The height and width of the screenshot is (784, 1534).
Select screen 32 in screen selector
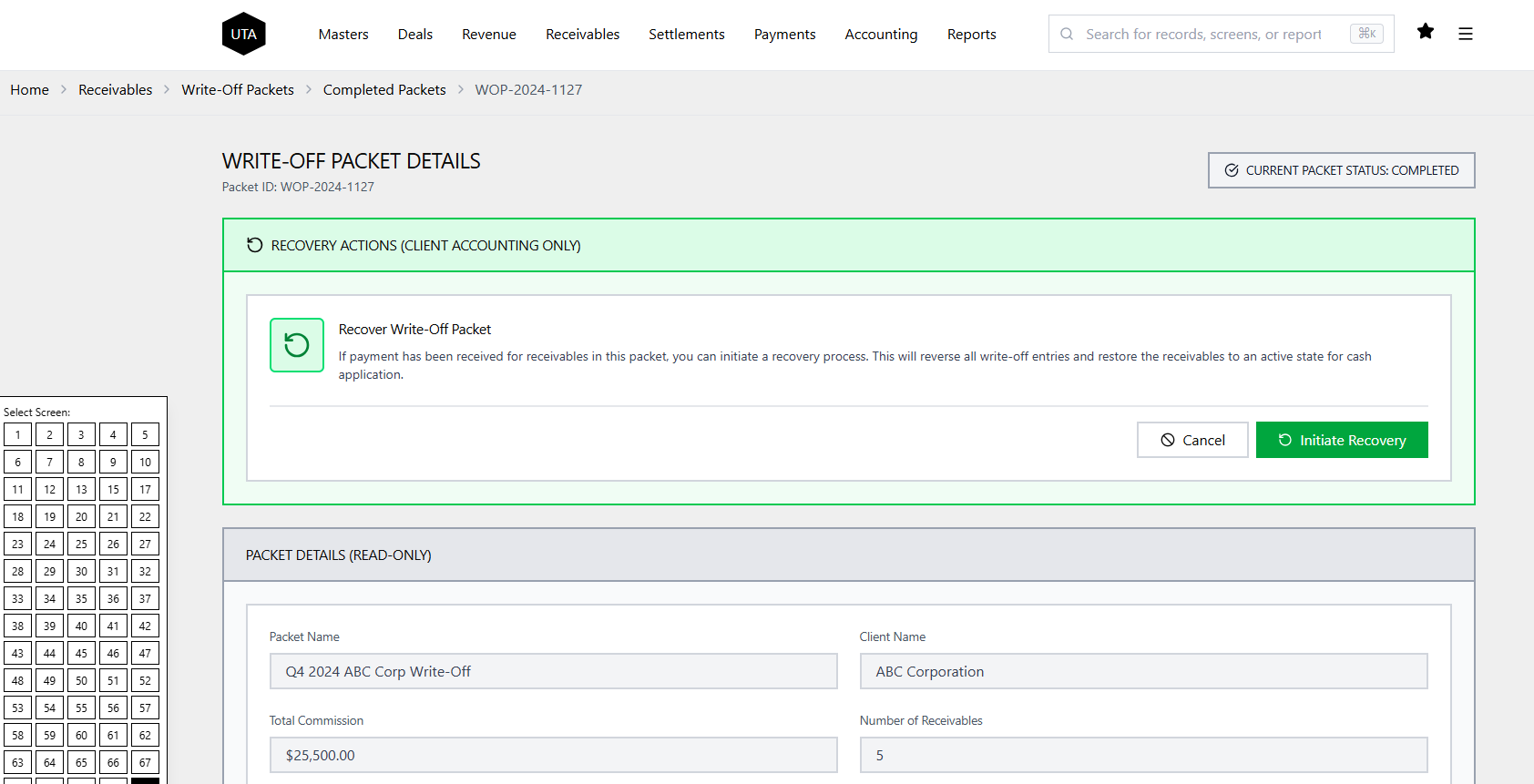[145, 571]
